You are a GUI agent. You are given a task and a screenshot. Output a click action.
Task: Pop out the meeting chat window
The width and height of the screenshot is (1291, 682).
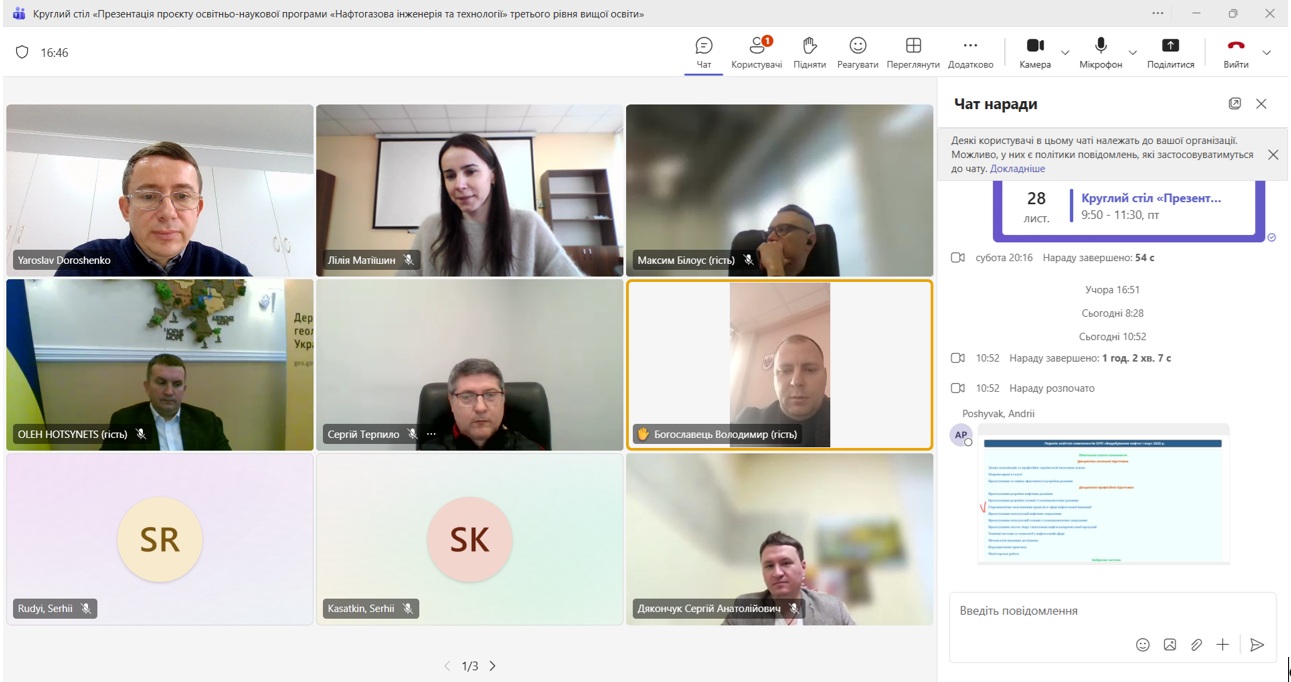point(1235,104)
